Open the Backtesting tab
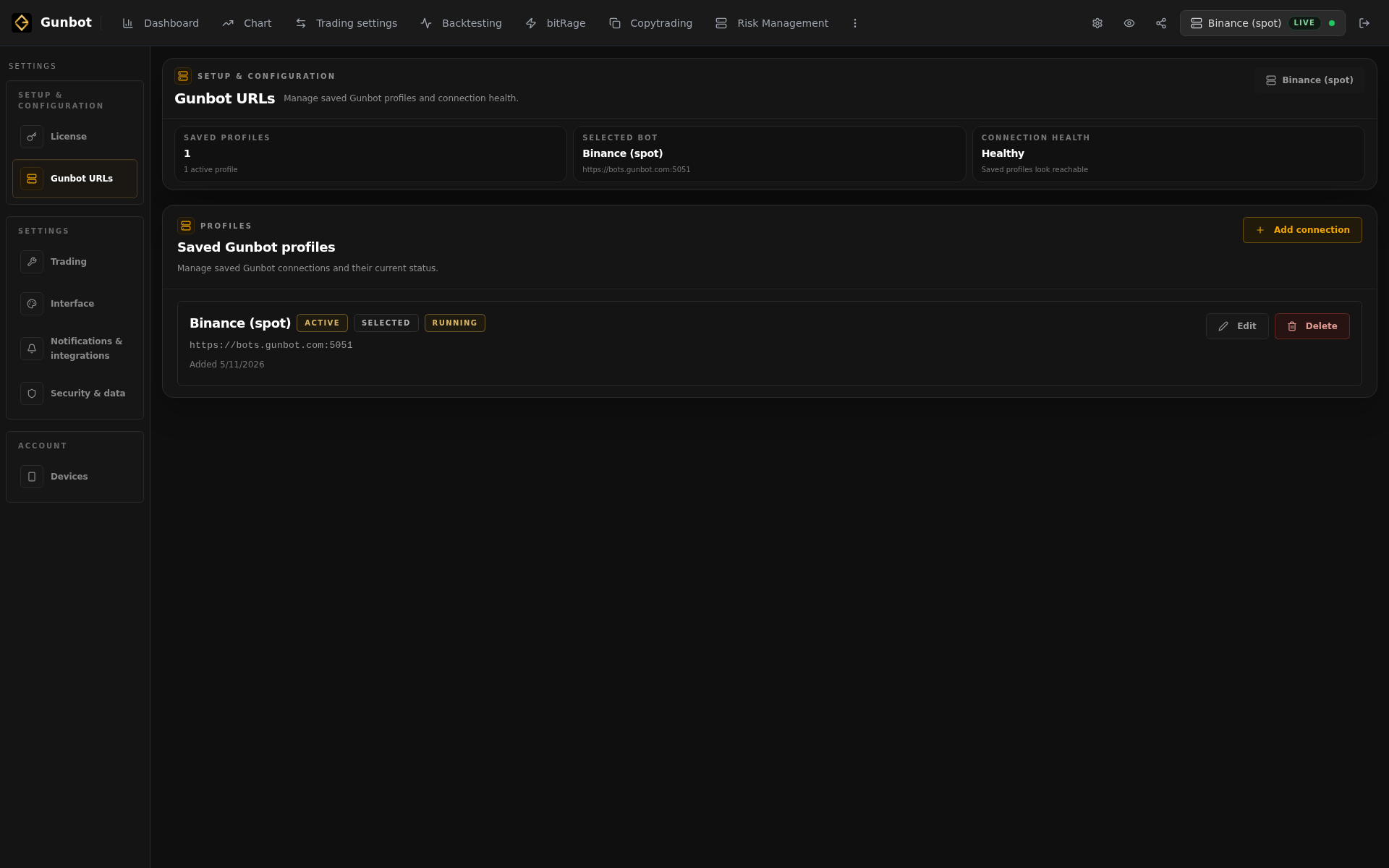Image resolution: width=1389 pixels, height=868 pixels. [x=462, y=23]
